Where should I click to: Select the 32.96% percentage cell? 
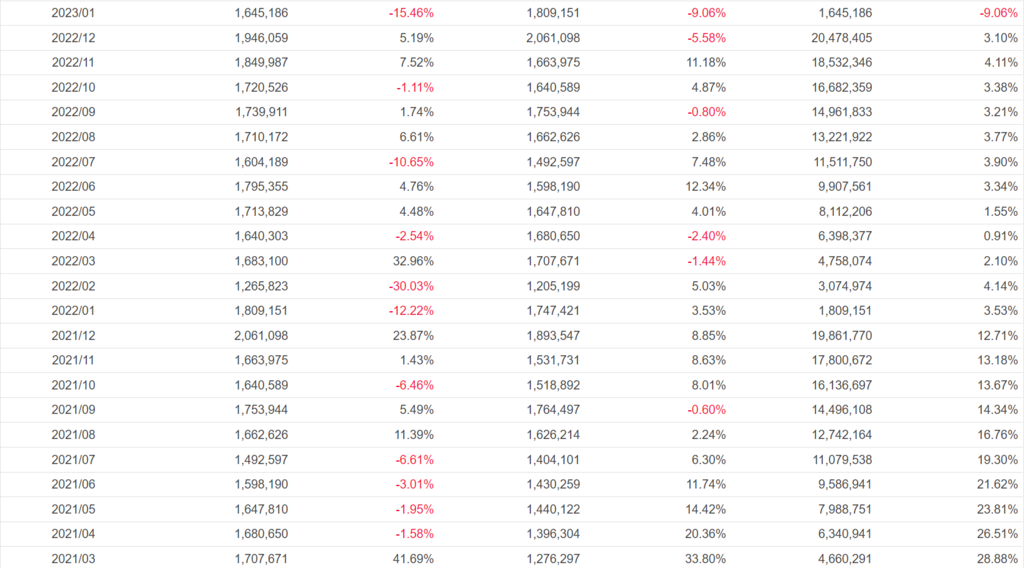pyautogui.click(x=413, y=261)
